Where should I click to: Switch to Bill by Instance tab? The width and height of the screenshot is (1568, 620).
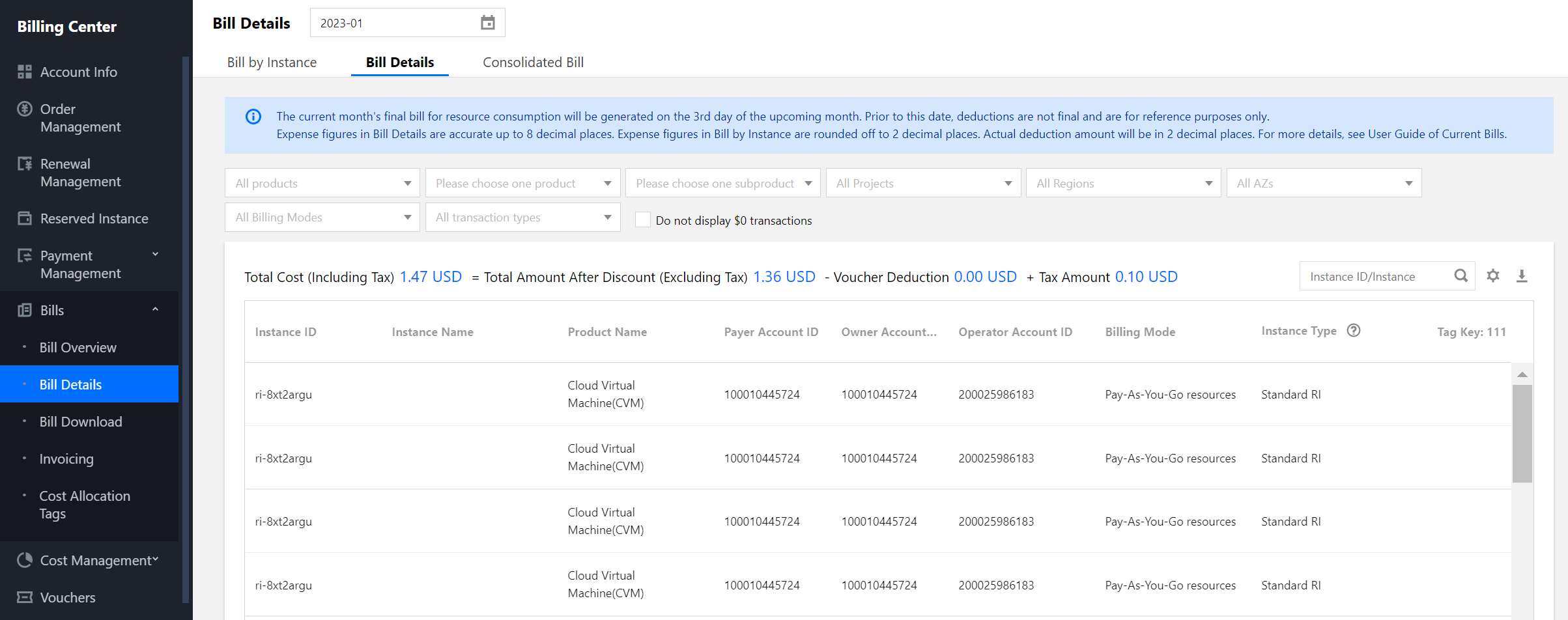(272, 63)
